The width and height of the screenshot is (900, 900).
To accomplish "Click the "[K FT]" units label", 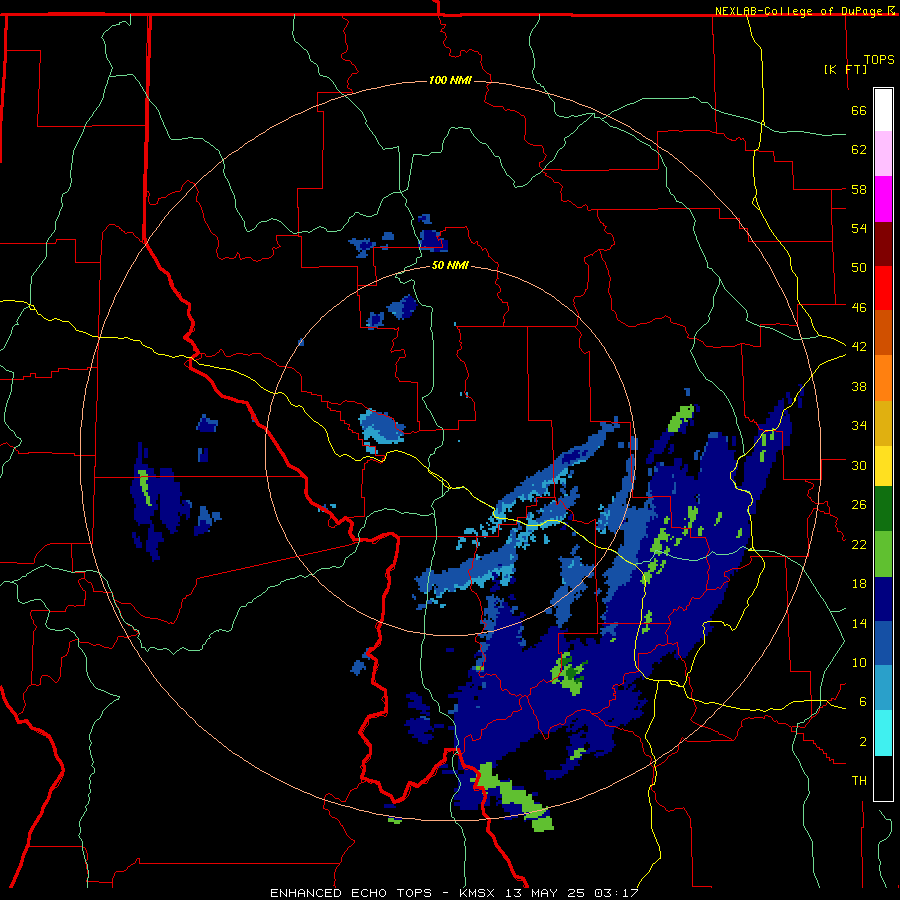I will 845,69.
